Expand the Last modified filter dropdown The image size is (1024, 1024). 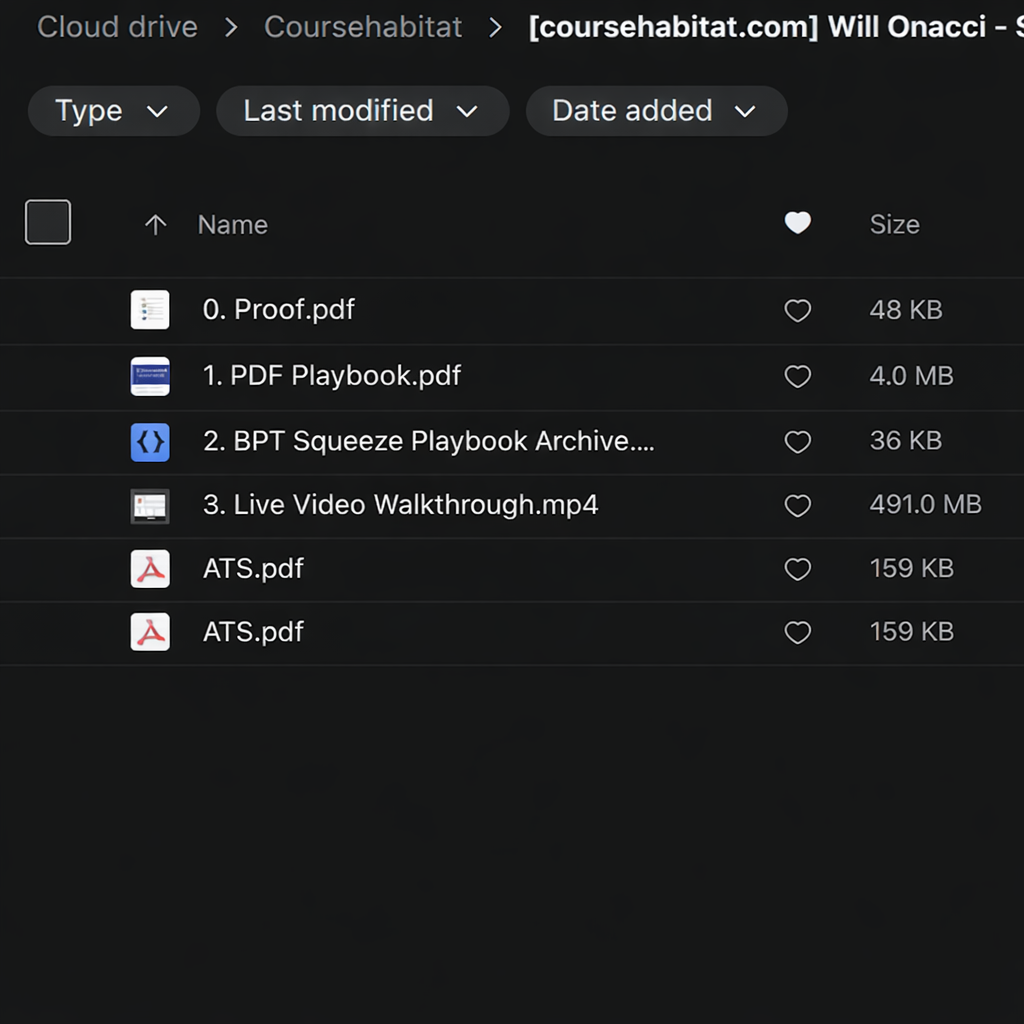[x=362, y=111]
